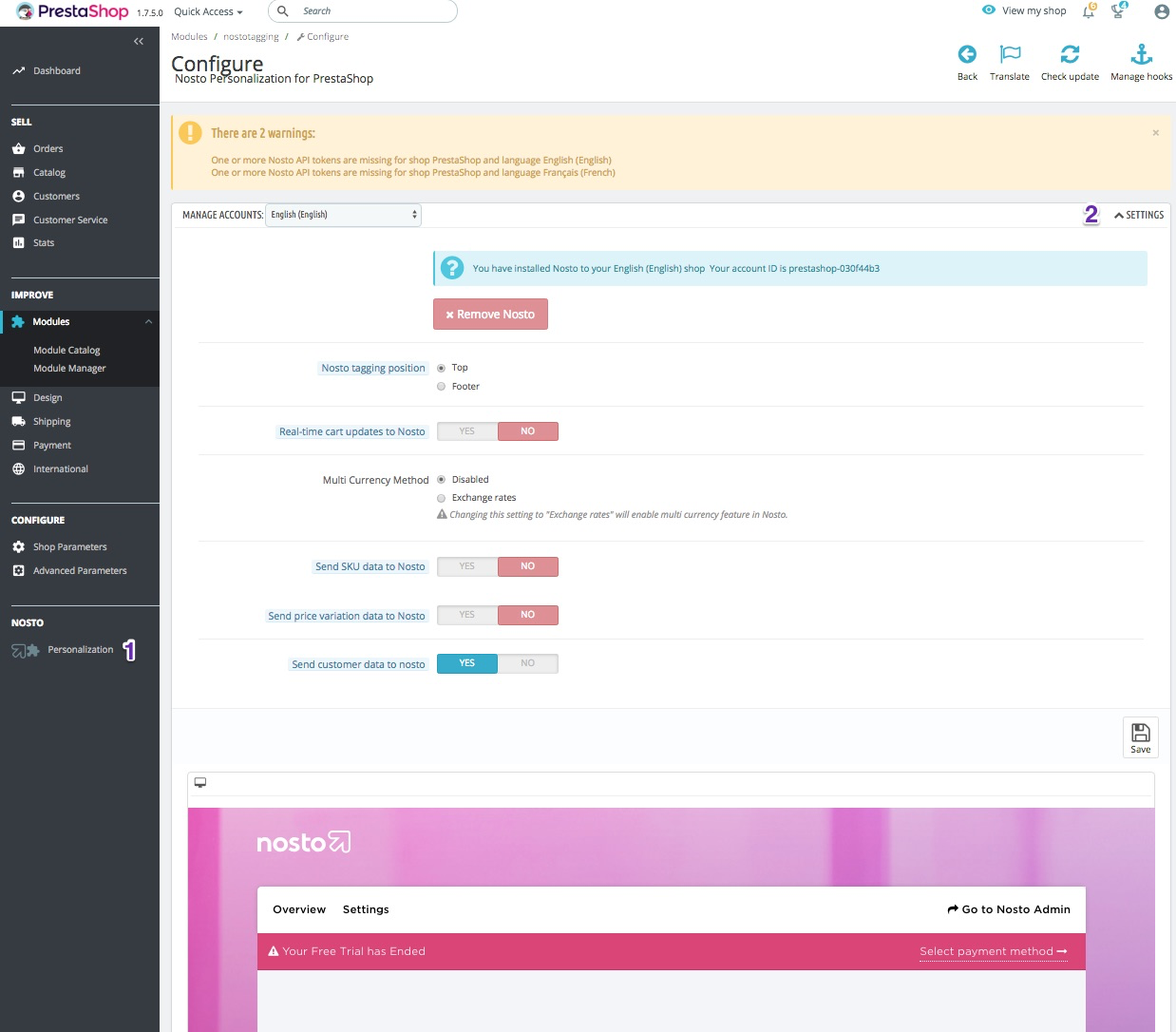The height and width of the screenshot is (1032, 1176).
Task: Click the Nosto tagging position label
Action: click(373, 368)
